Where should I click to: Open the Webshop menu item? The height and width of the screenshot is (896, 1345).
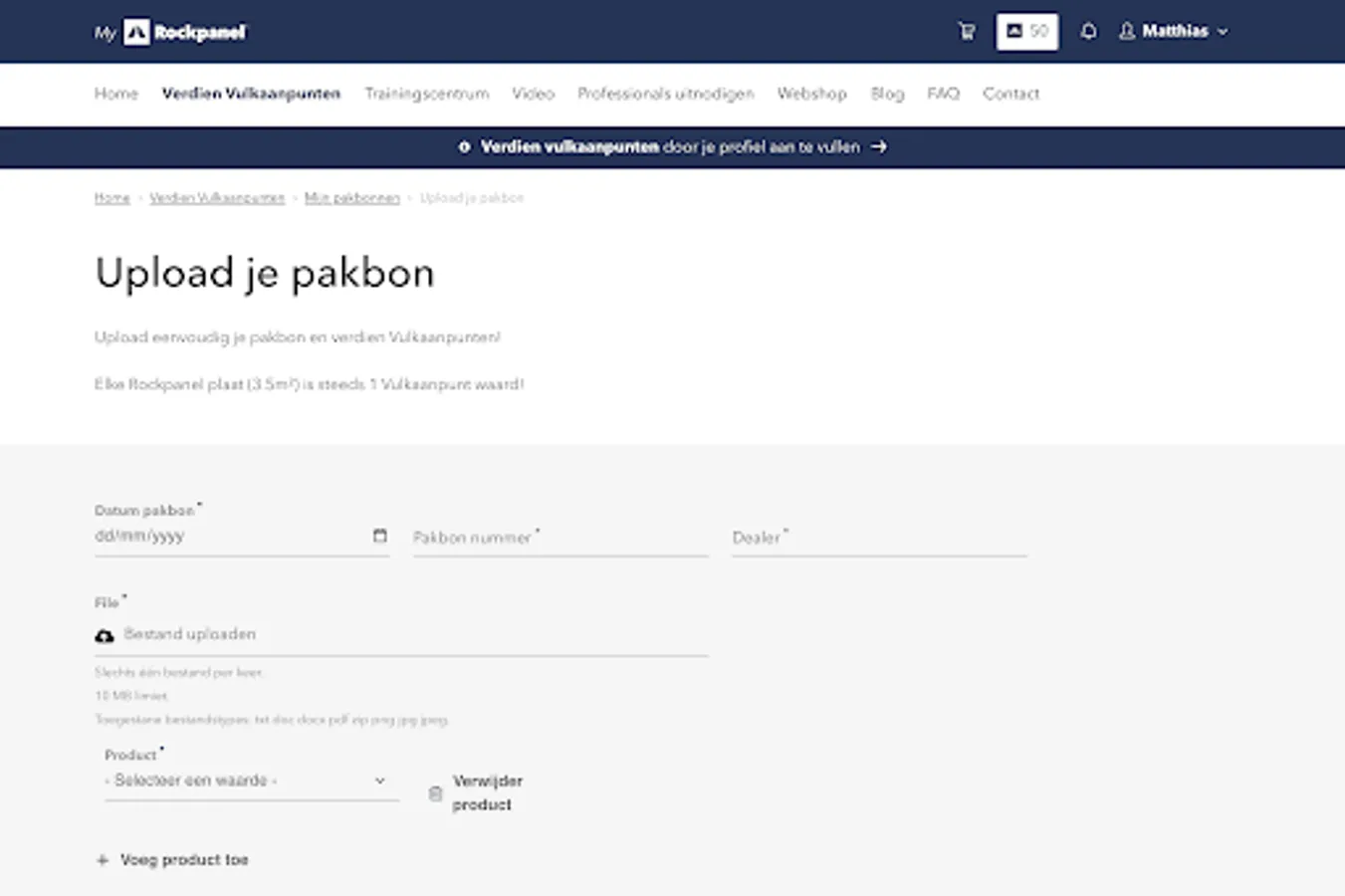pos(811,94)
